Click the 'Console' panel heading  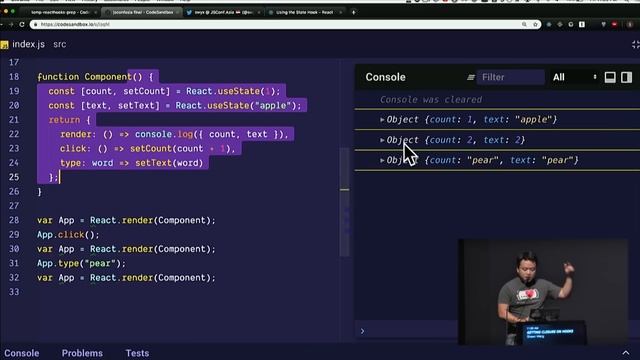tap(385, 77)
